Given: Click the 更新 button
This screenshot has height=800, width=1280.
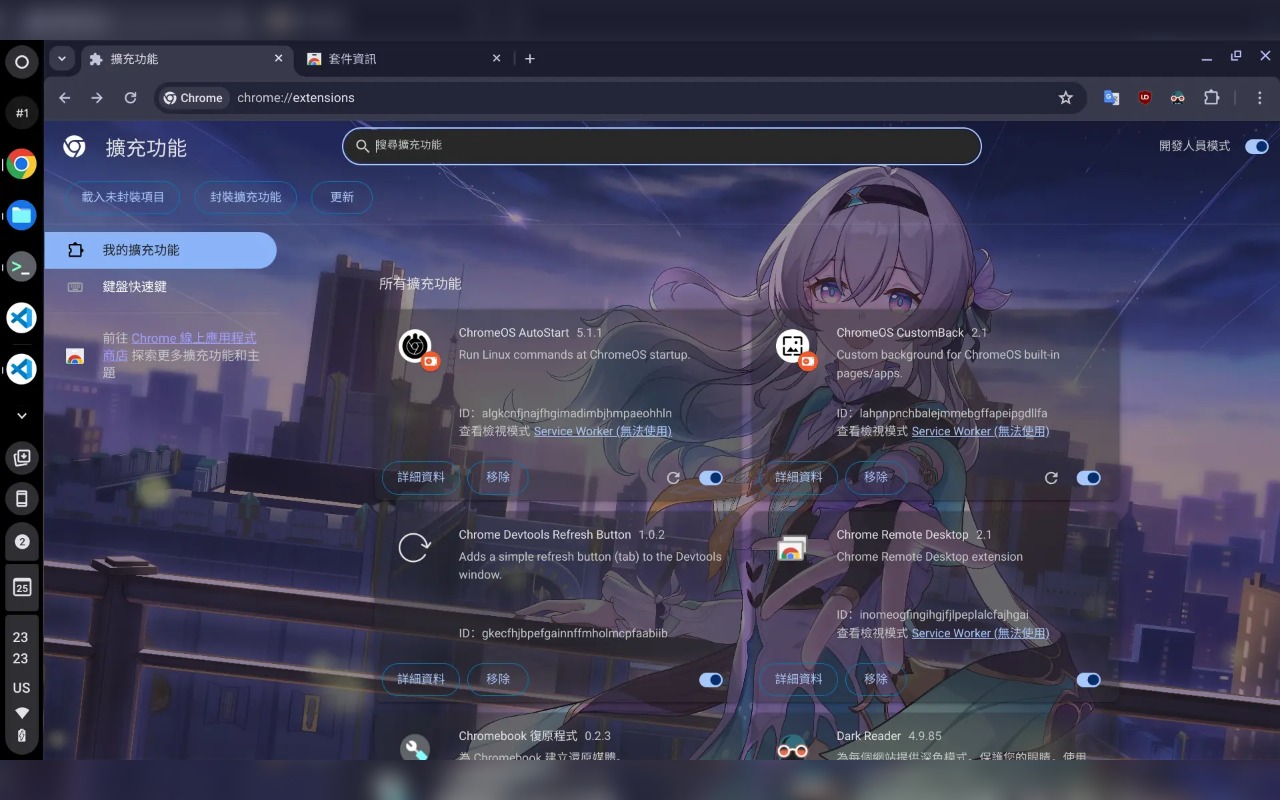Looking at the screenshot, I should [x=342, y=197].
